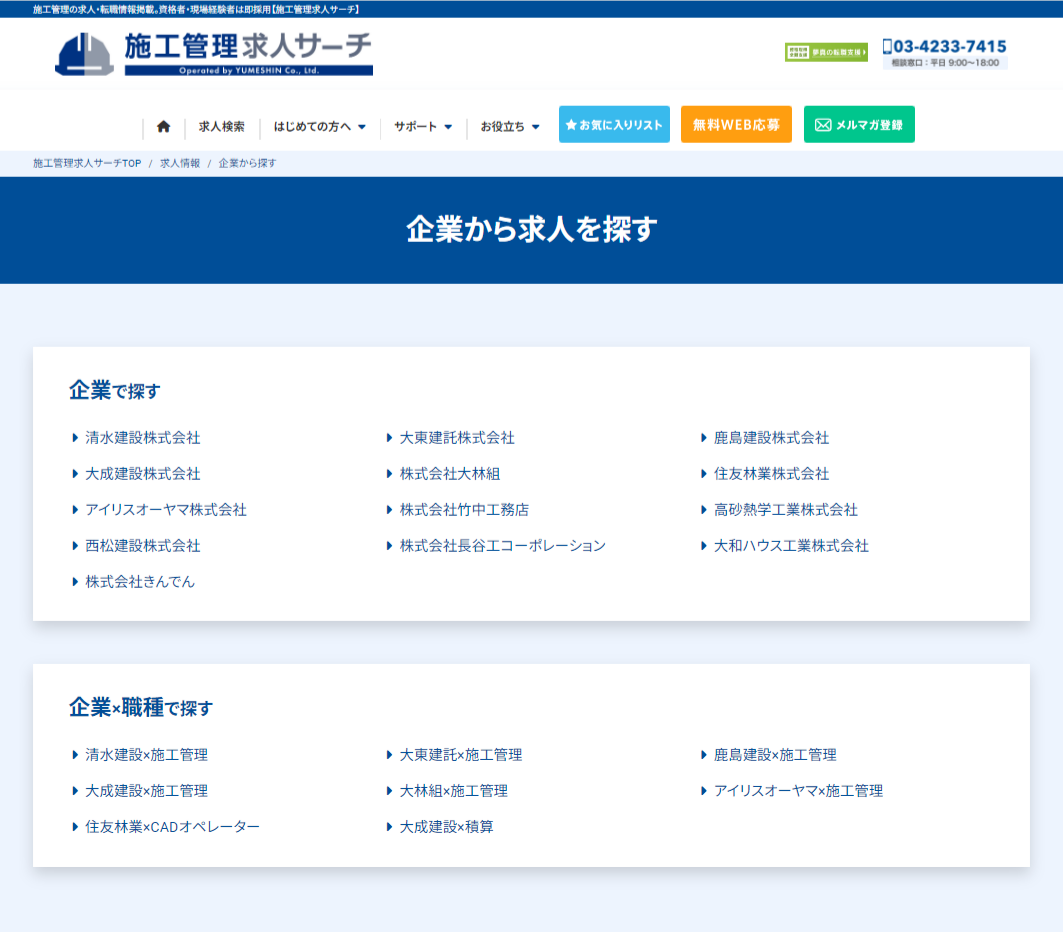Viewport: 1063px width, 932px height.
Task: Click the green banner next to phone number
Action: coord(826,52)
